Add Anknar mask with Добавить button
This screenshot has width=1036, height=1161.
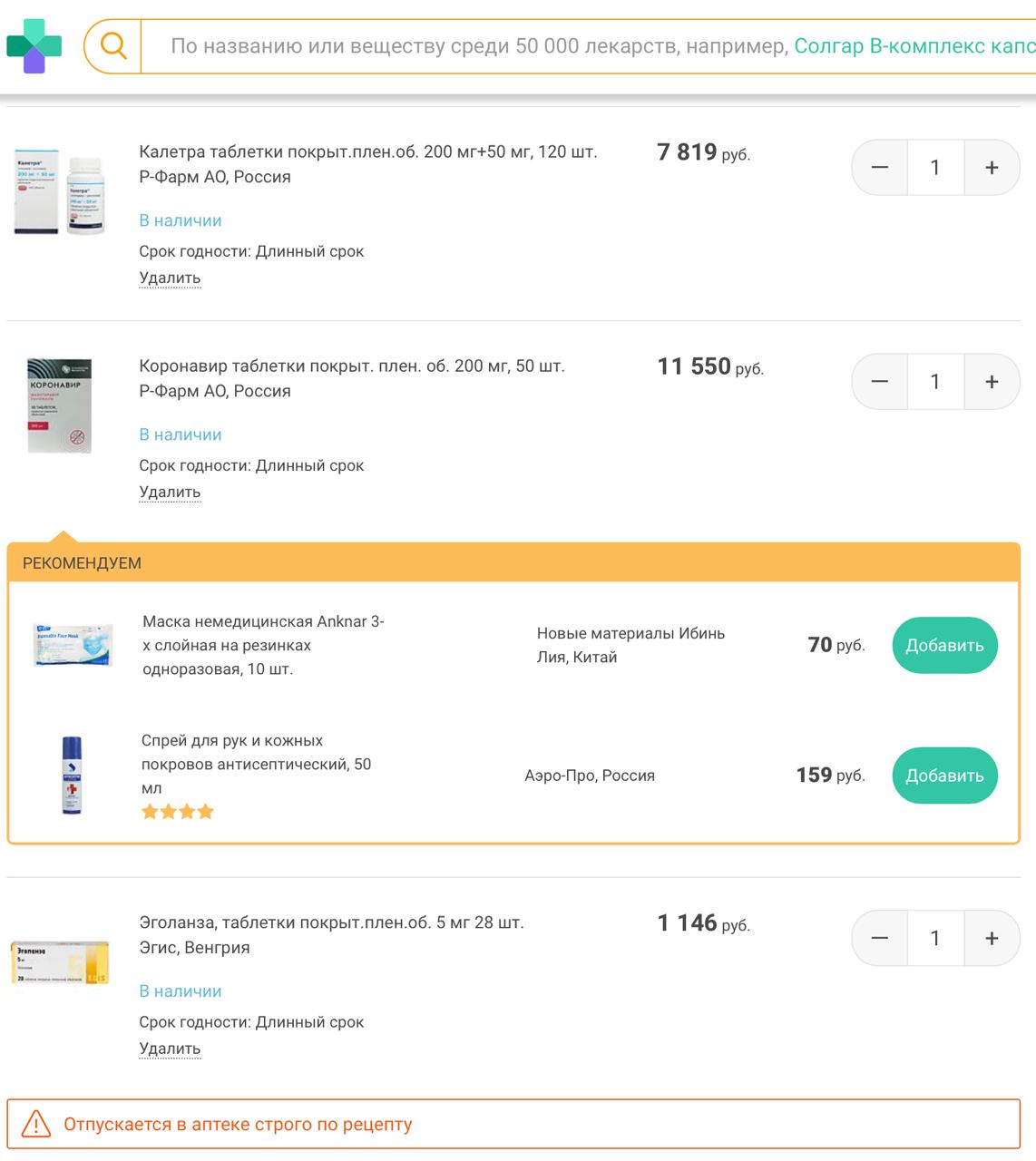[x=944, y=646]
